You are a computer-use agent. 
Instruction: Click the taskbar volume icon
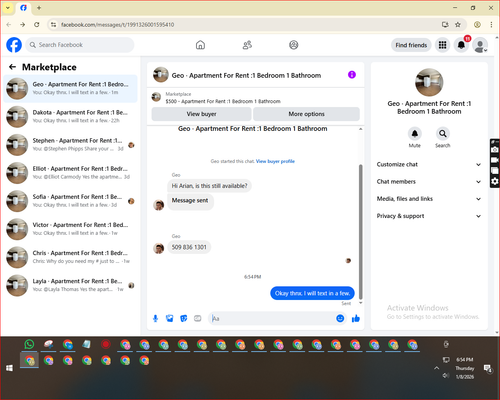[x=446, y=376]
